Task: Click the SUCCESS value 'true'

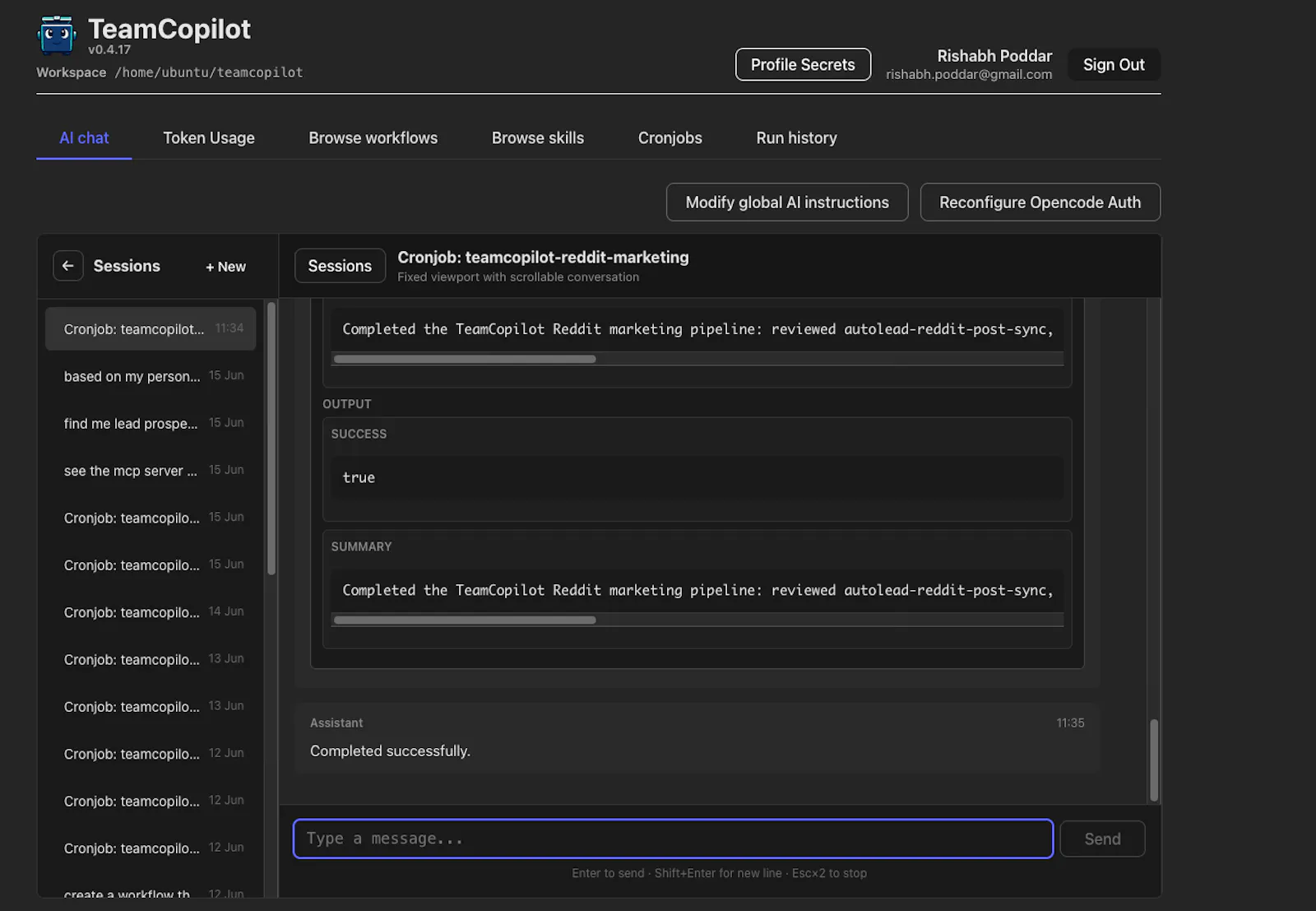Action: (x=359, y=477)
